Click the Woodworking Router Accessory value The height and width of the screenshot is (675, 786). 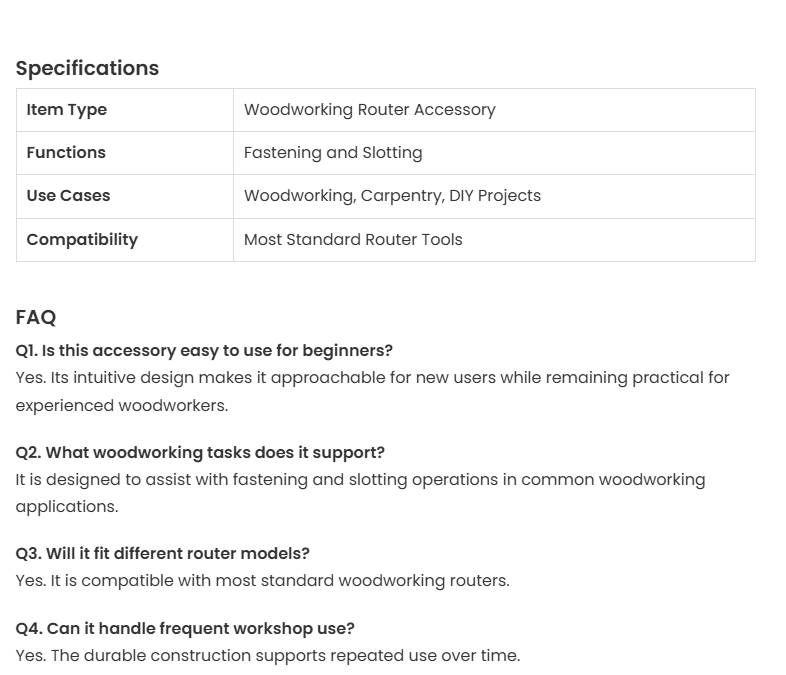point(369,110)
